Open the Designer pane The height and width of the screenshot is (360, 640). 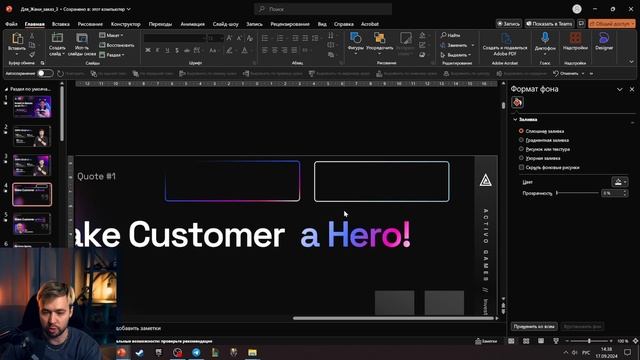point(604,41)
